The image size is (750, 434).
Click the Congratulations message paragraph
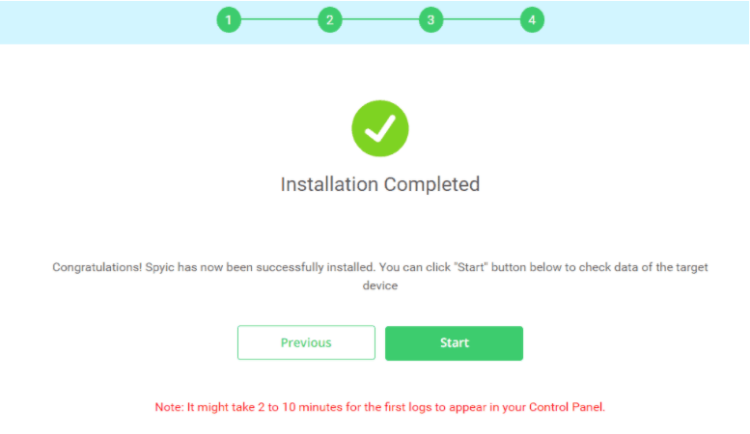pyautogui.click(x=380, y=276)
